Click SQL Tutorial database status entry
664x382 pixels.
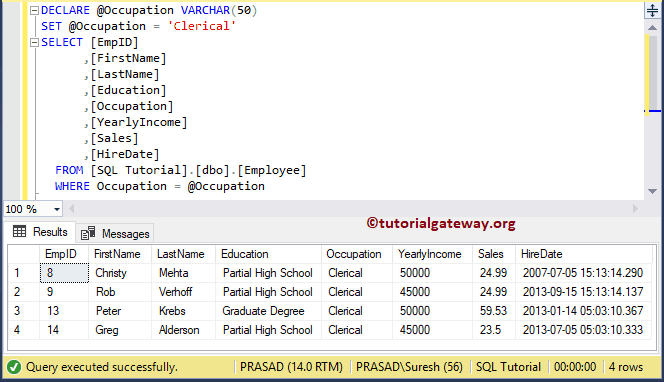(508, 367)
